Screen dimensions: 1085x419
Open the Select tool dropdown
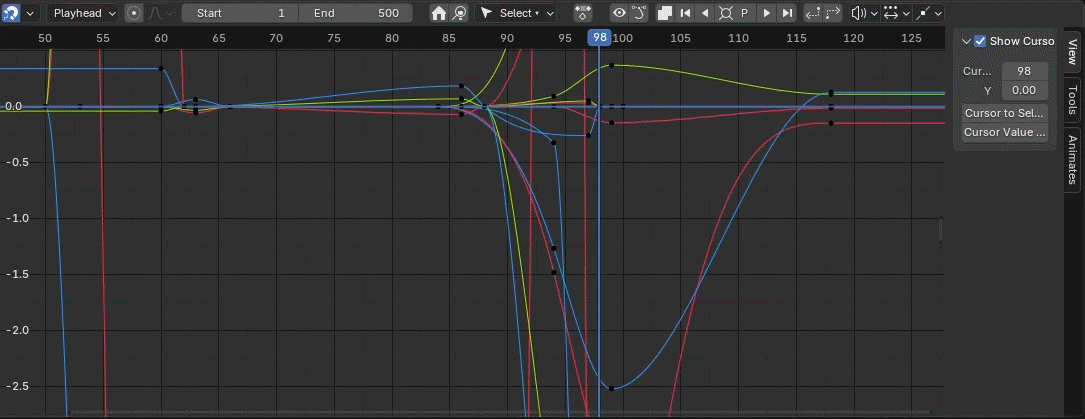click(x=517, y=13)
